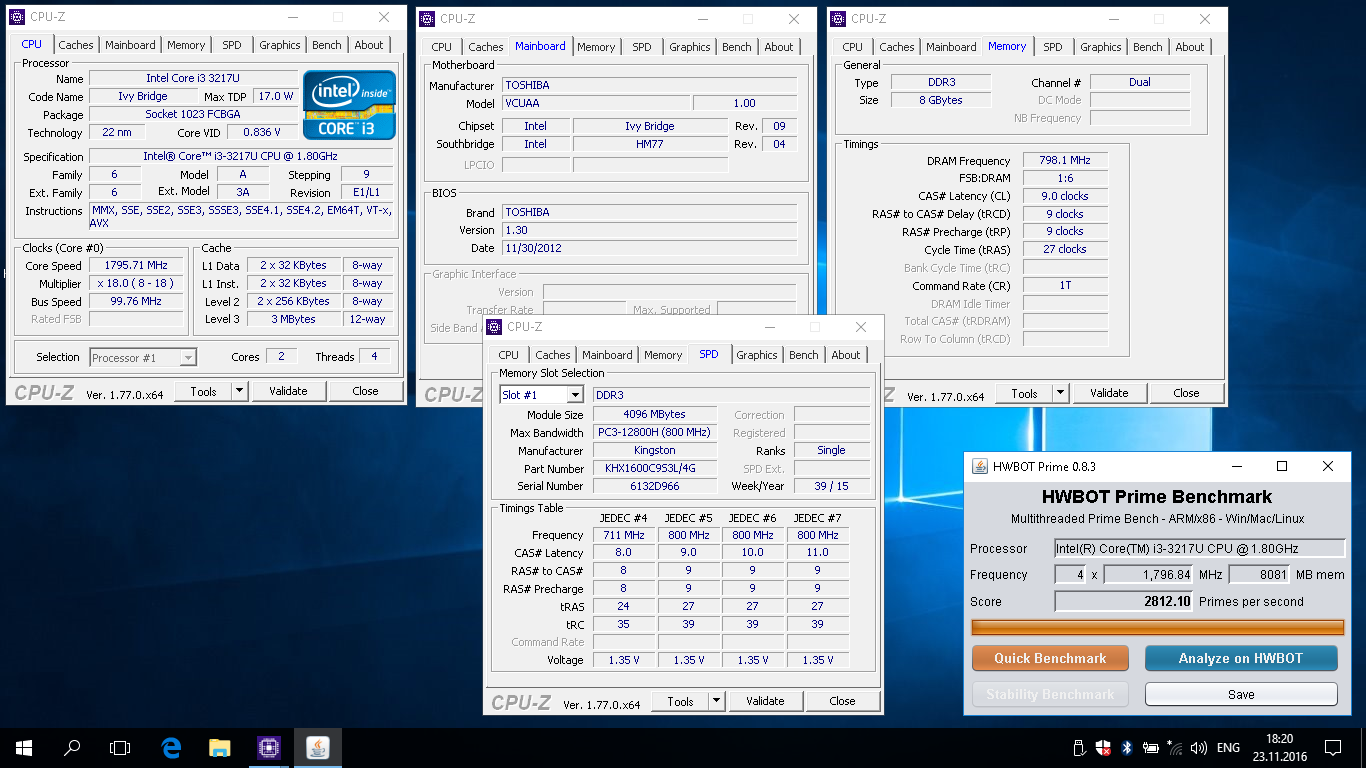The width and height of the screenshot is (1366, 768).
Task: Click the Score field showing 2812.10
Action: click(x=1124, y=602)
